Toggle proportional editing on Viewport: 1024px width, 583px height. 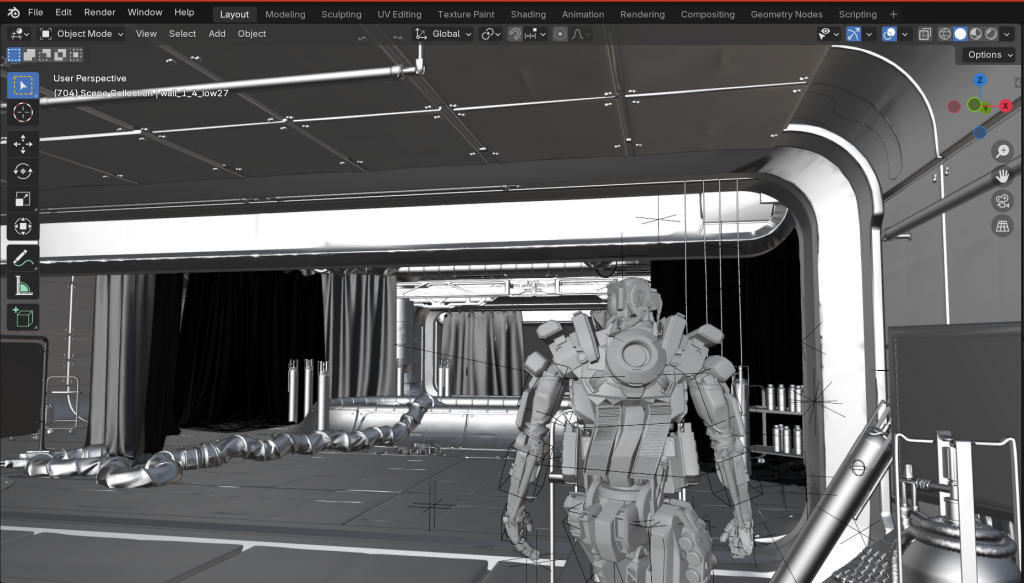click(x=560, y=34)
